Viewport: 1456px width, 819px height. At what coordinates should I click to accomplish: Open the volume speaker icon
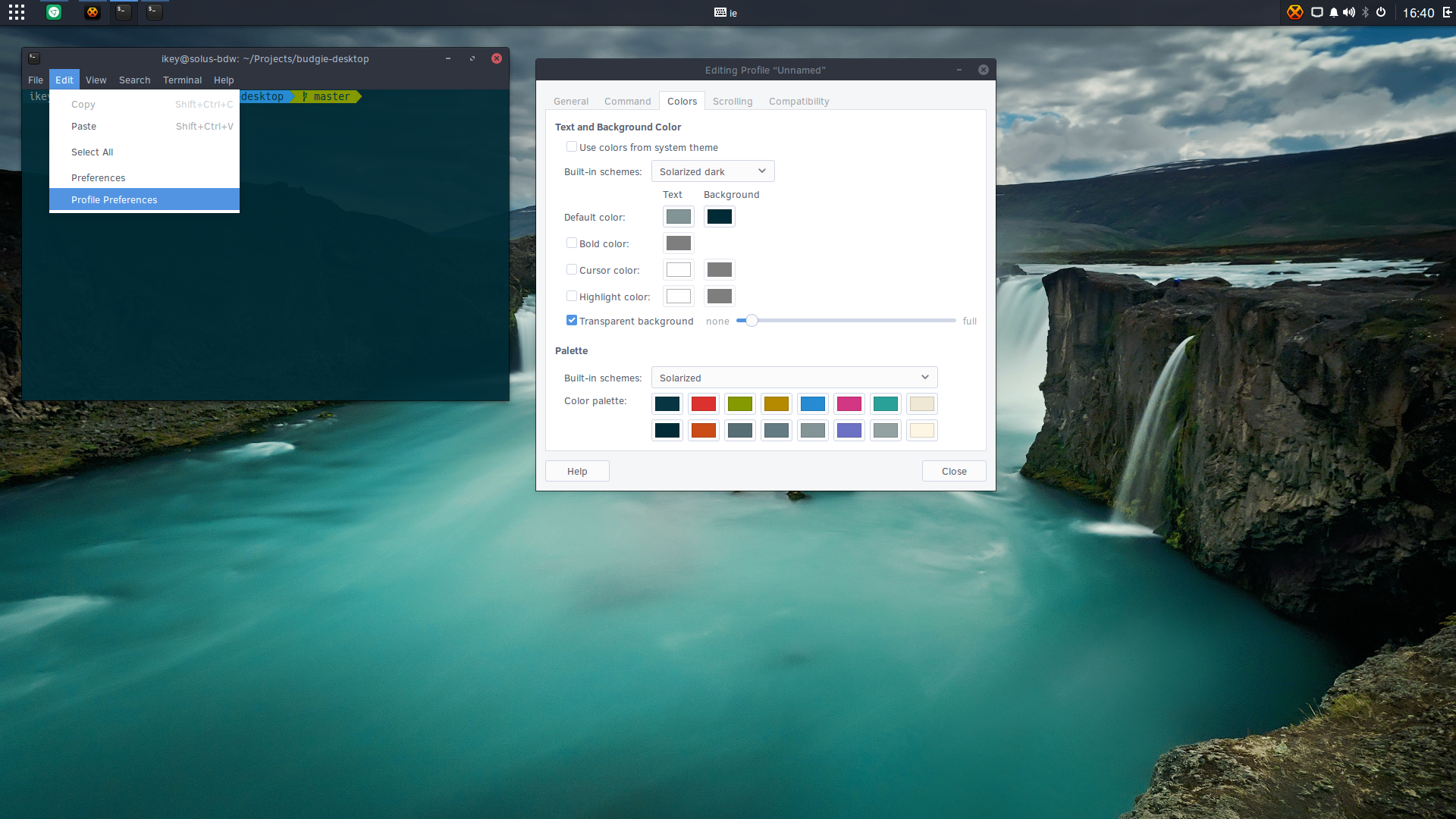tap(1349, 12)
